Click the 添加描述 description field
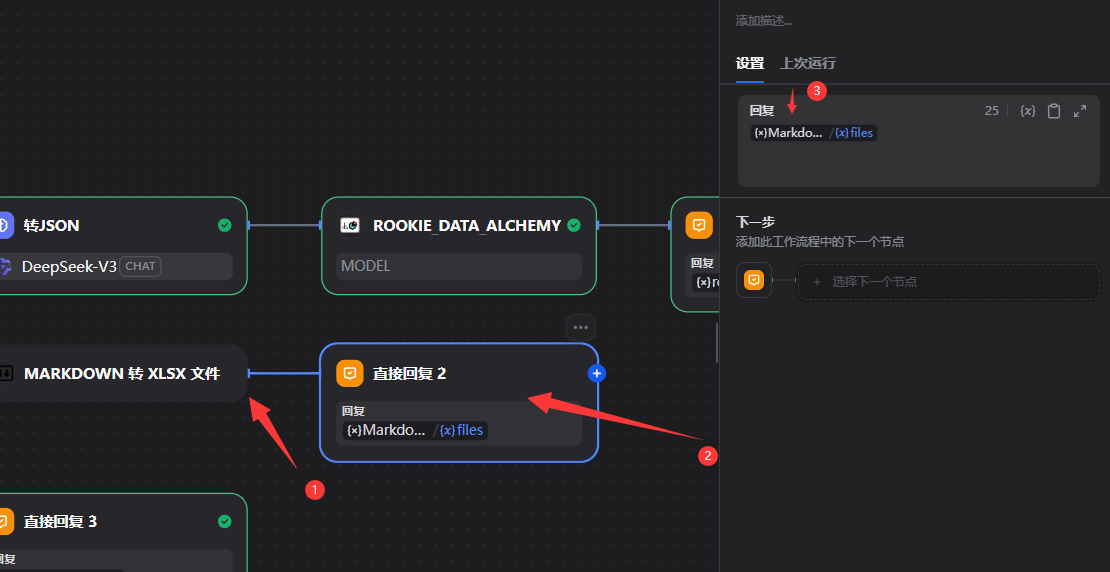 (x=765, y=20)
